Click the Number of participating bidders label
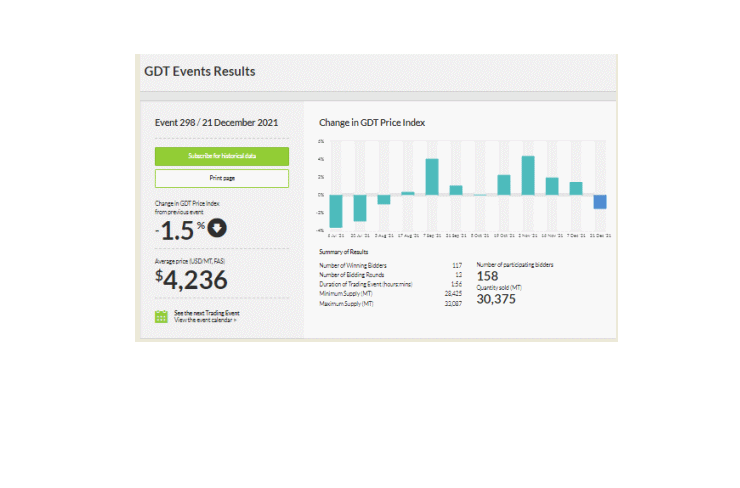The image size is (740, 488). (515, 265)
